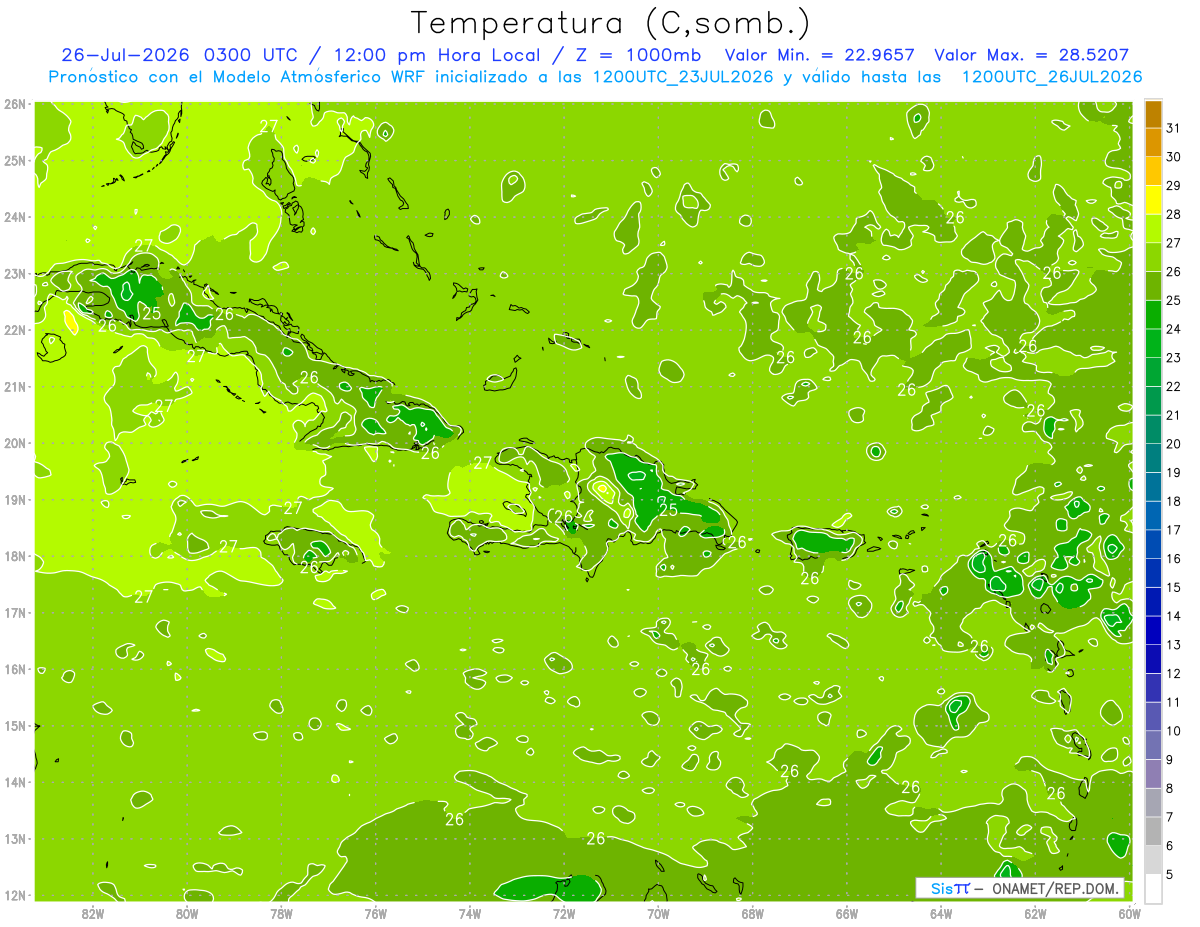Click the 30 label on the color scale
The height and width of the screenshot is (927, 1200).
[x=1173, y=157]
